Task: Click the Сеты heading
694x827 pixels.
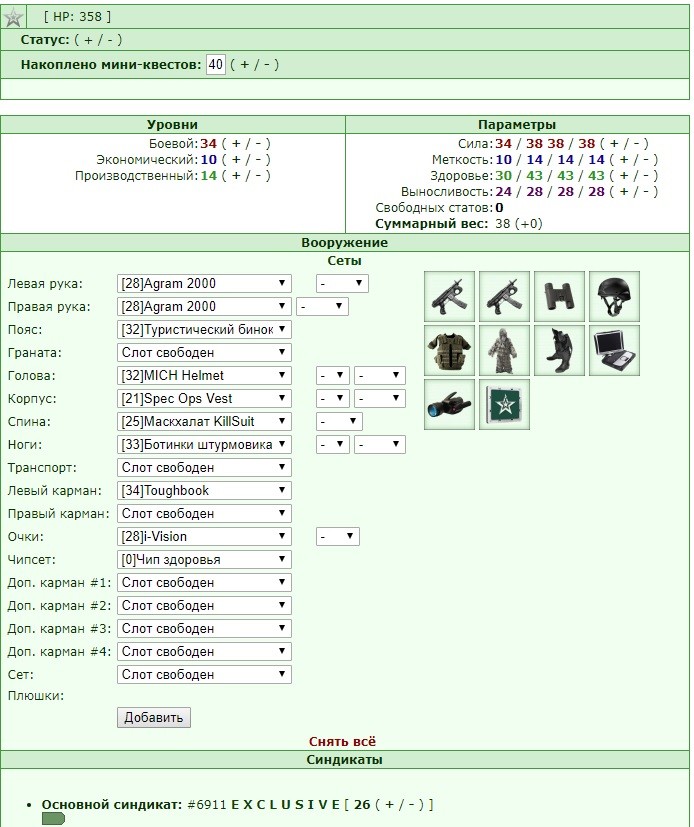Action: click(x=344, y=261)
